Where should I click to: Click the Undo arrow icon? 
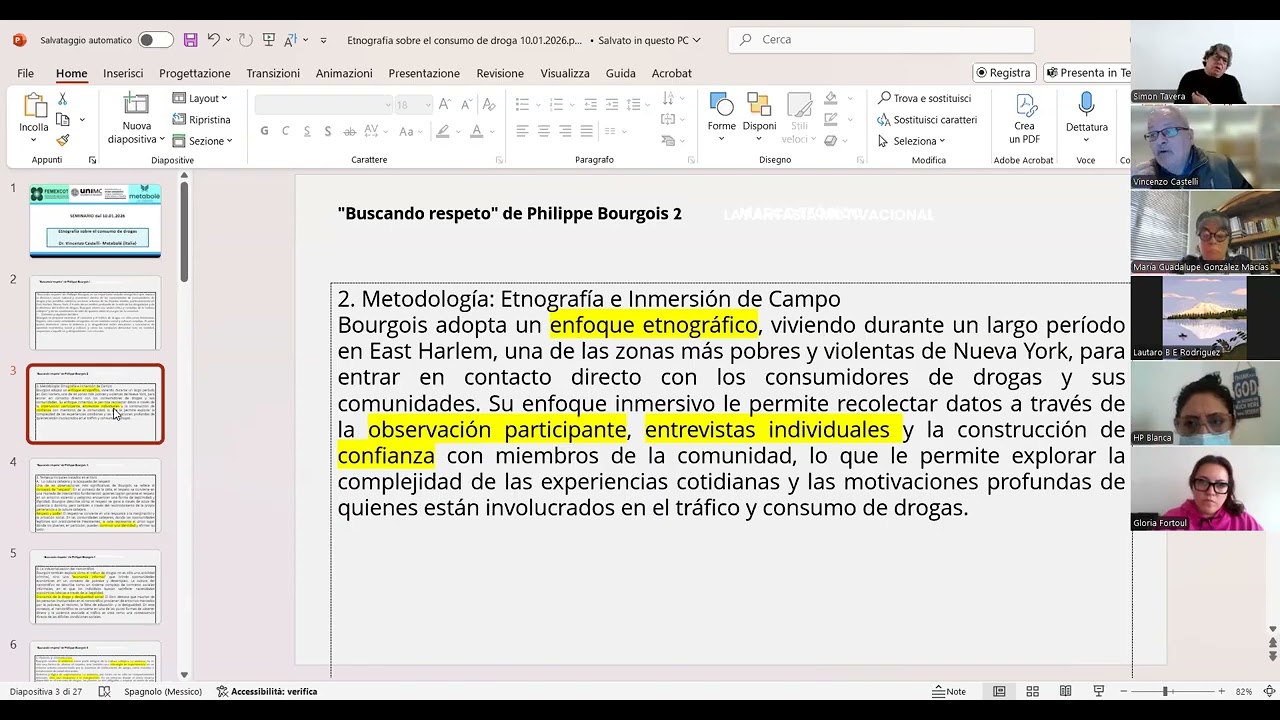tap(213, 40)
